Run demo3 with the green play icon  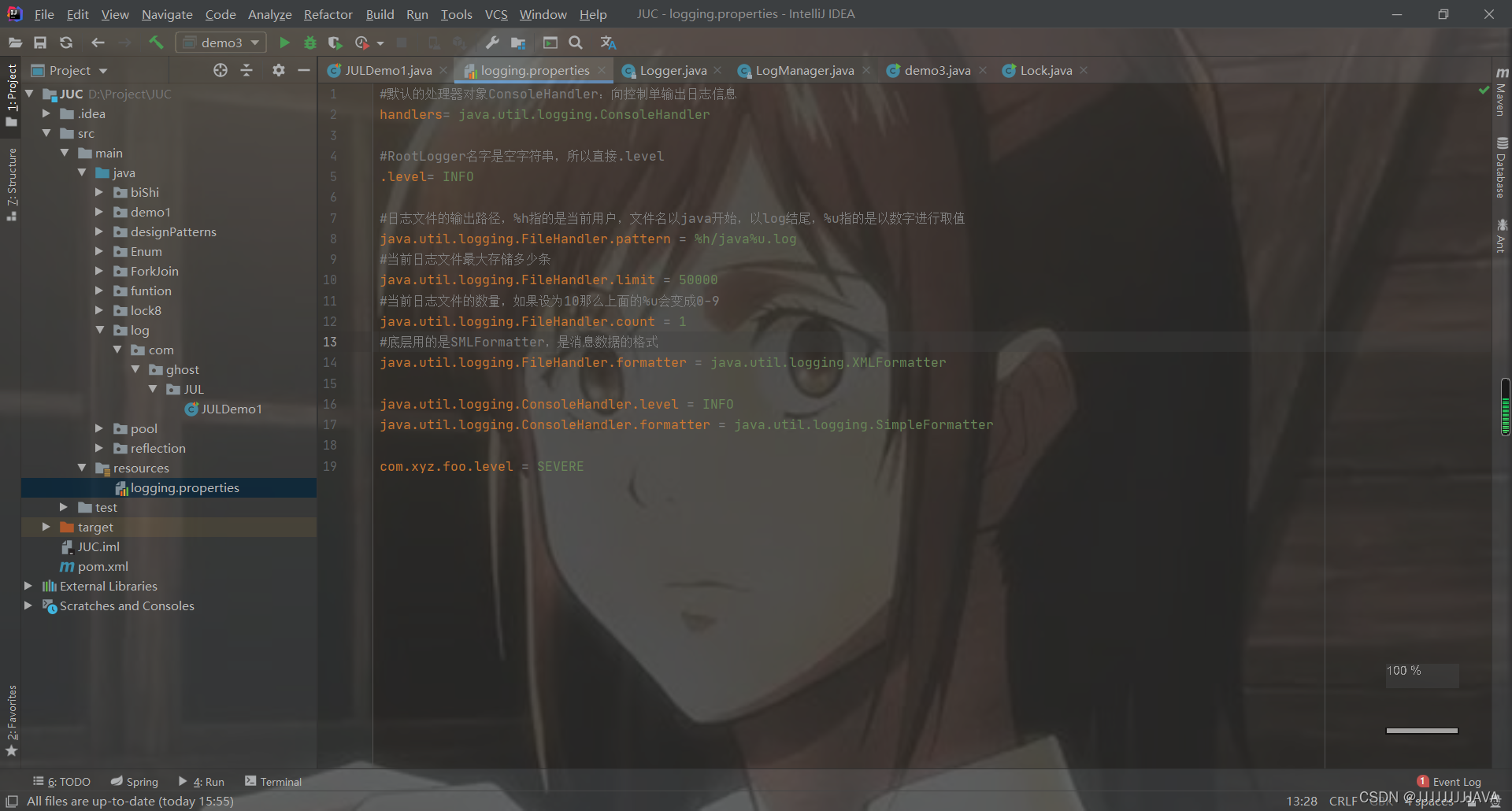(x=284, y=43)
